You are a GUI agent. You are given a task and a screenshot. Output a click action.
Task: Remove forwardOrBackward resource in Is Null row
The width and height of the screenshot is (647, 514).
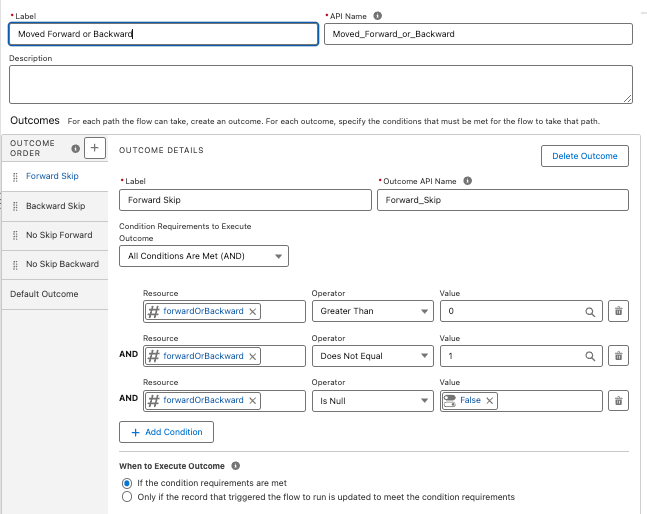click(253, 401)
